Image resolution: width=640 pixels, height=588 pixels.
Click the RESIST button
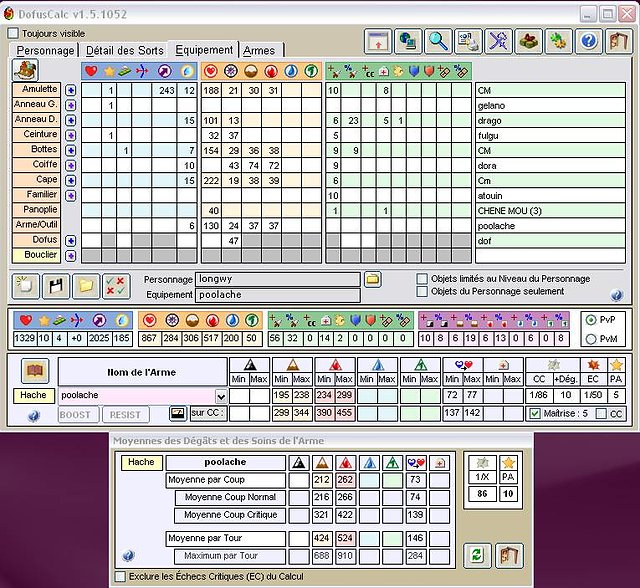[125, 415]
